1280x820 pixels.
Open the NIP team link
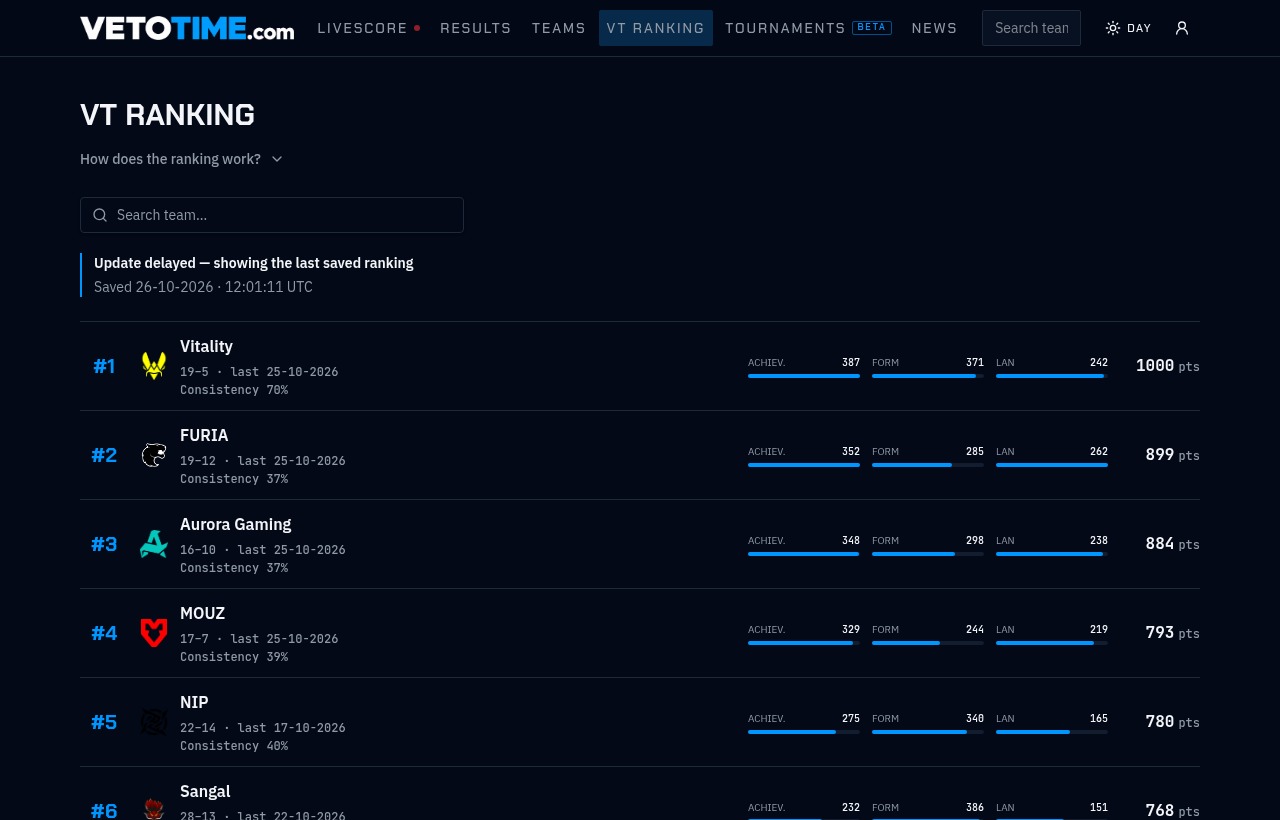[194, 702]
